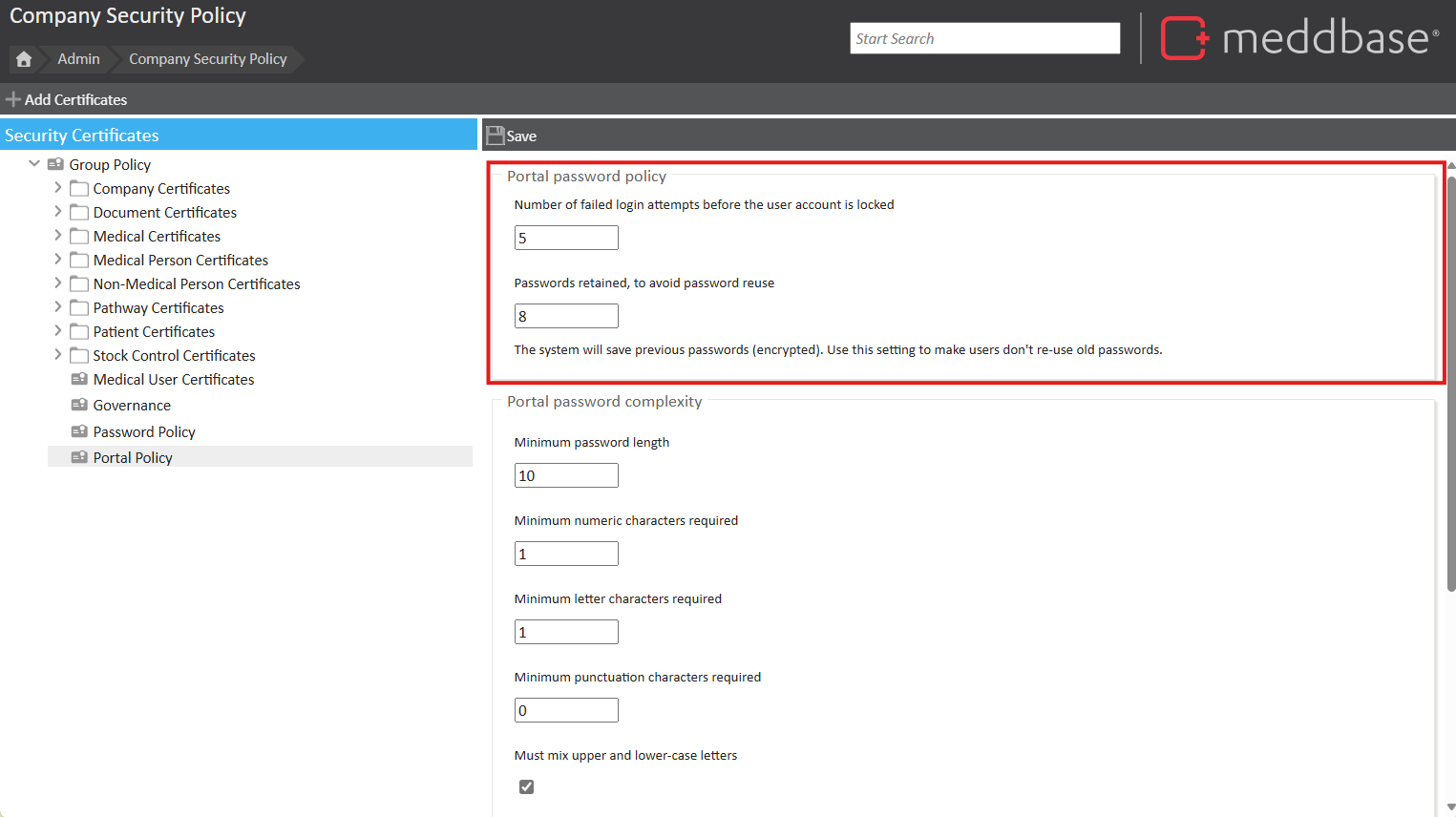Open Patient Certificates tree item
1456x817 pixels.
[154, 331]
